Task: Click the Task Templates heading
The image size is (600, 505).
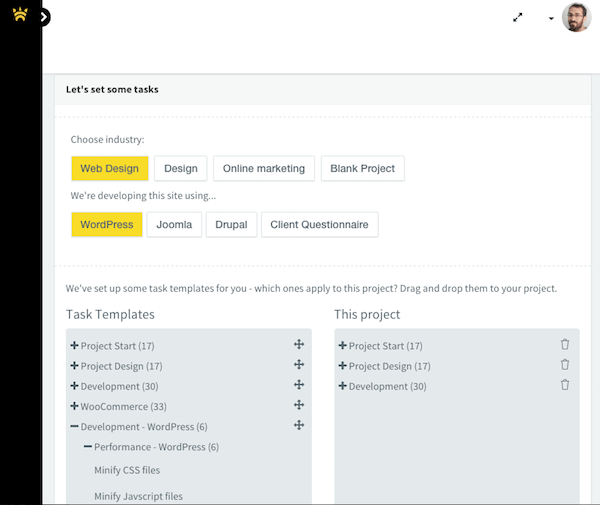Action: (x=110, y=314)
